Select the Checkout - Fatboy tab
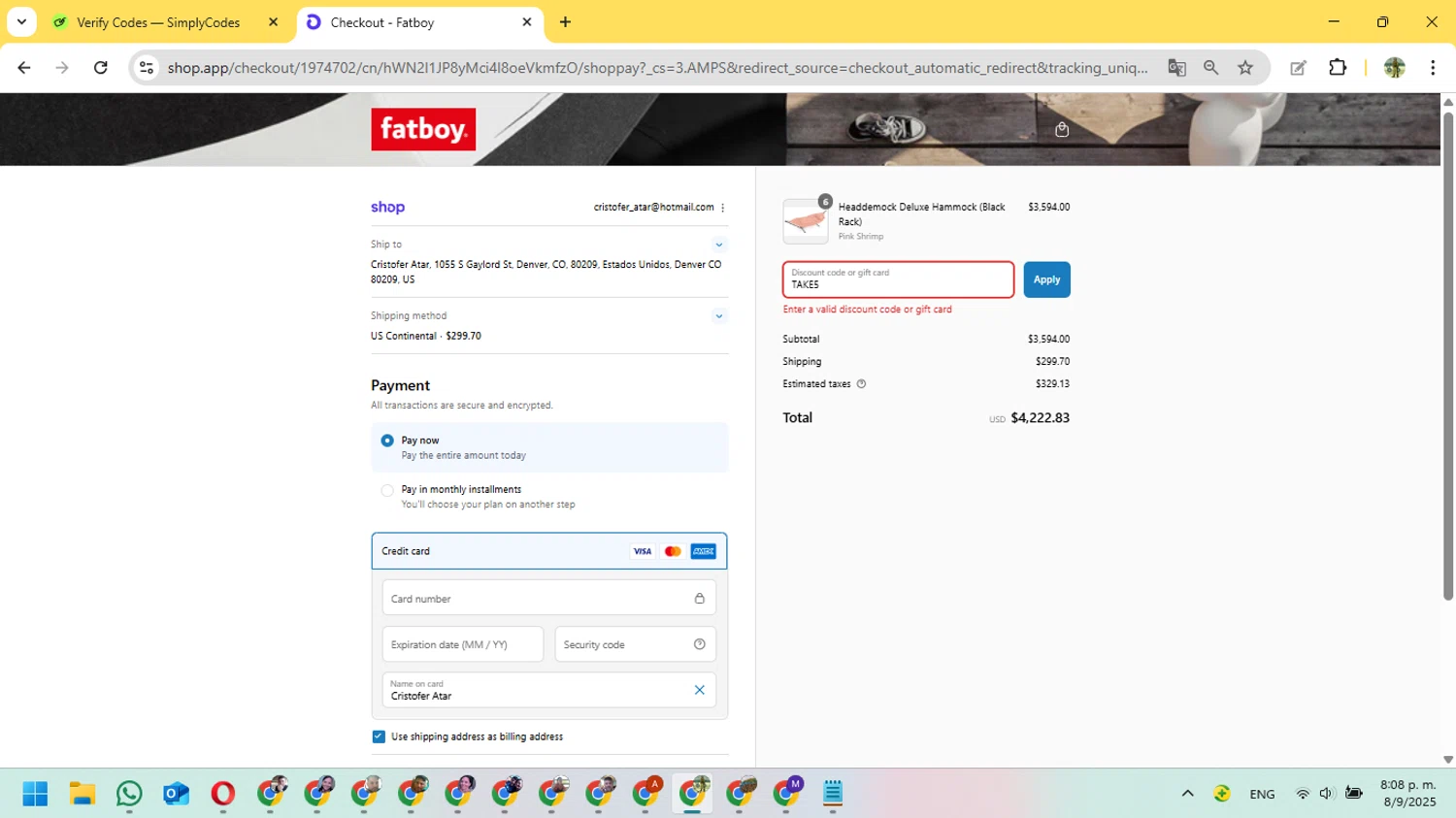The image size is (1456, 818). [415, 22]
